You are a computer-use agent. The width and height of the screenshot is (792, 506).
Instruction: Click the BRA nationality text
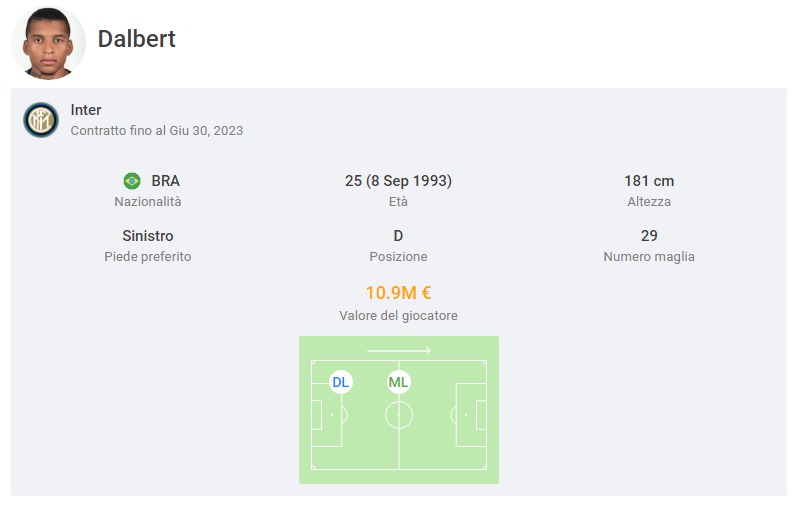tap(166, 181)
